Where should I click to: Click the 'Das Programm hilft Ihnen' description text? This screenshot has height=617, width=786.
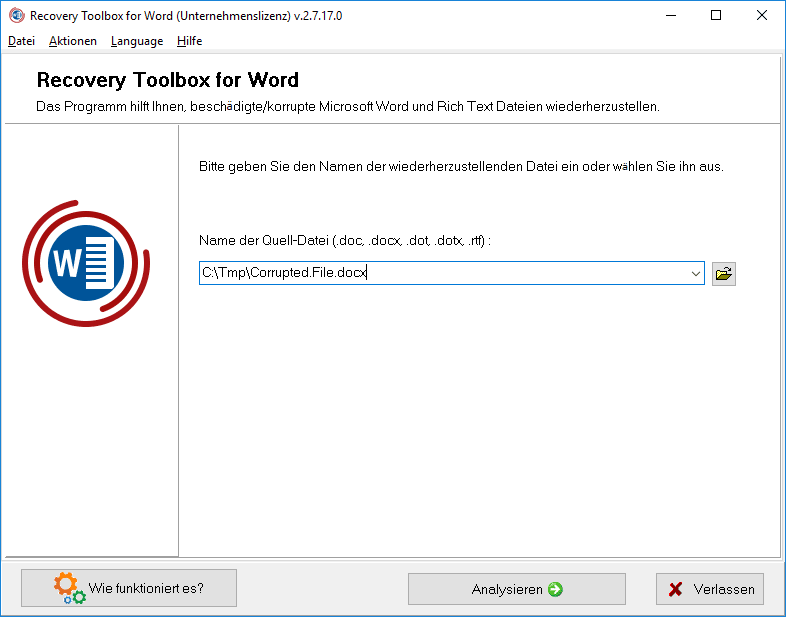pyautogui.click(x=348, y=107)
